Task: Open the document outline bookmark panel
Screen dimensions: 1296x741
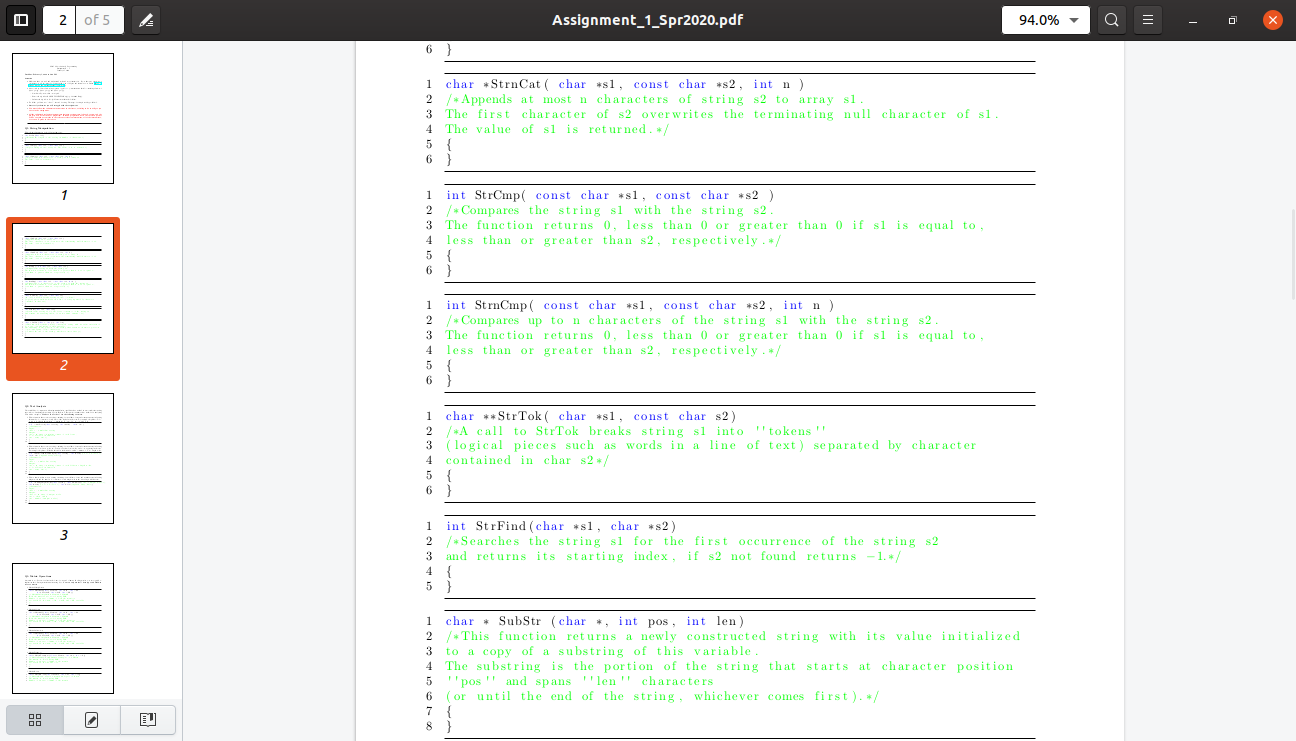Action: point(146,720)
